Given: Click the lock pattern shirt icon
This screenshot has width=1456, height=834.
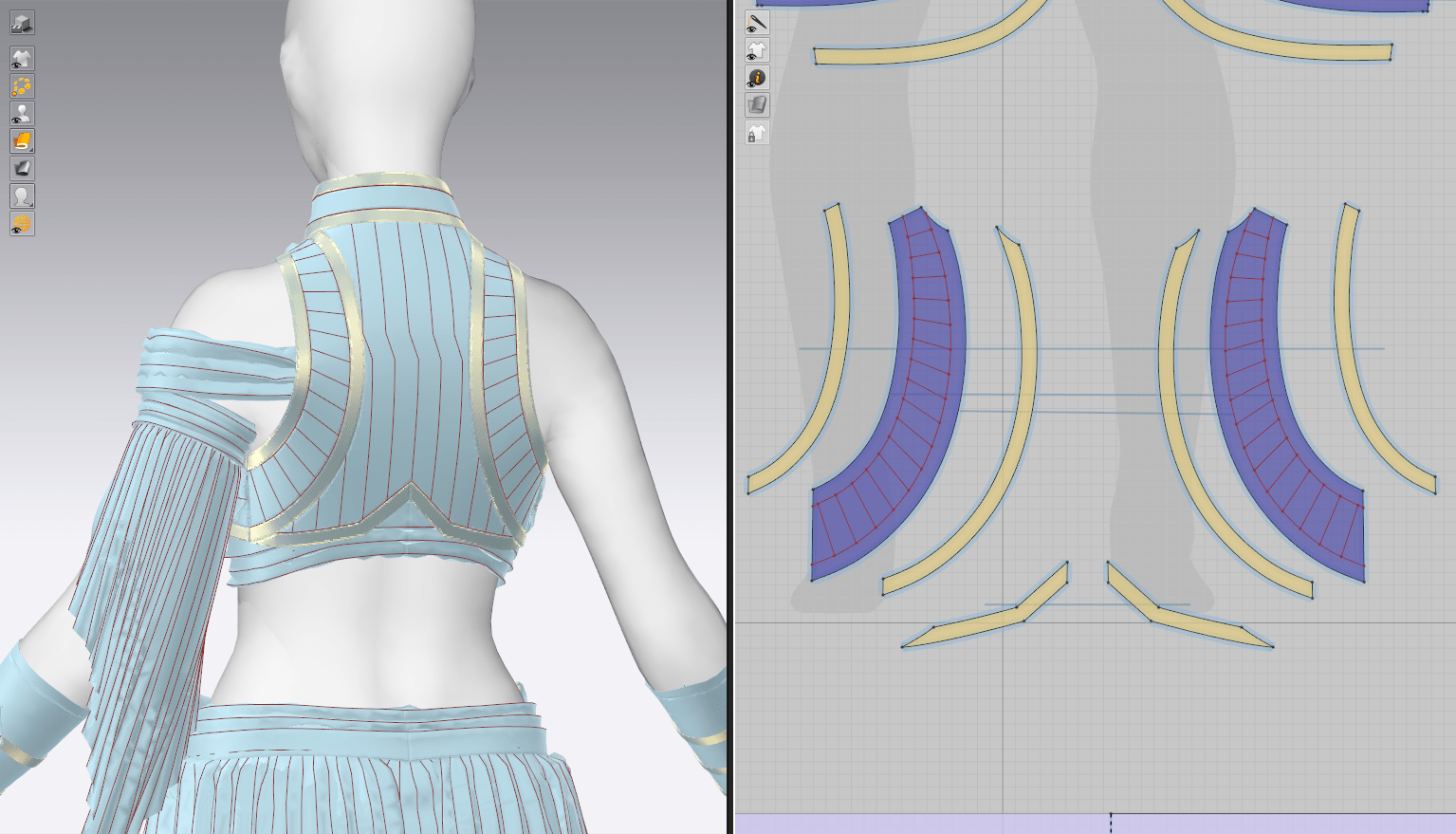Looking at the screenshot, I should click(757, 133).
